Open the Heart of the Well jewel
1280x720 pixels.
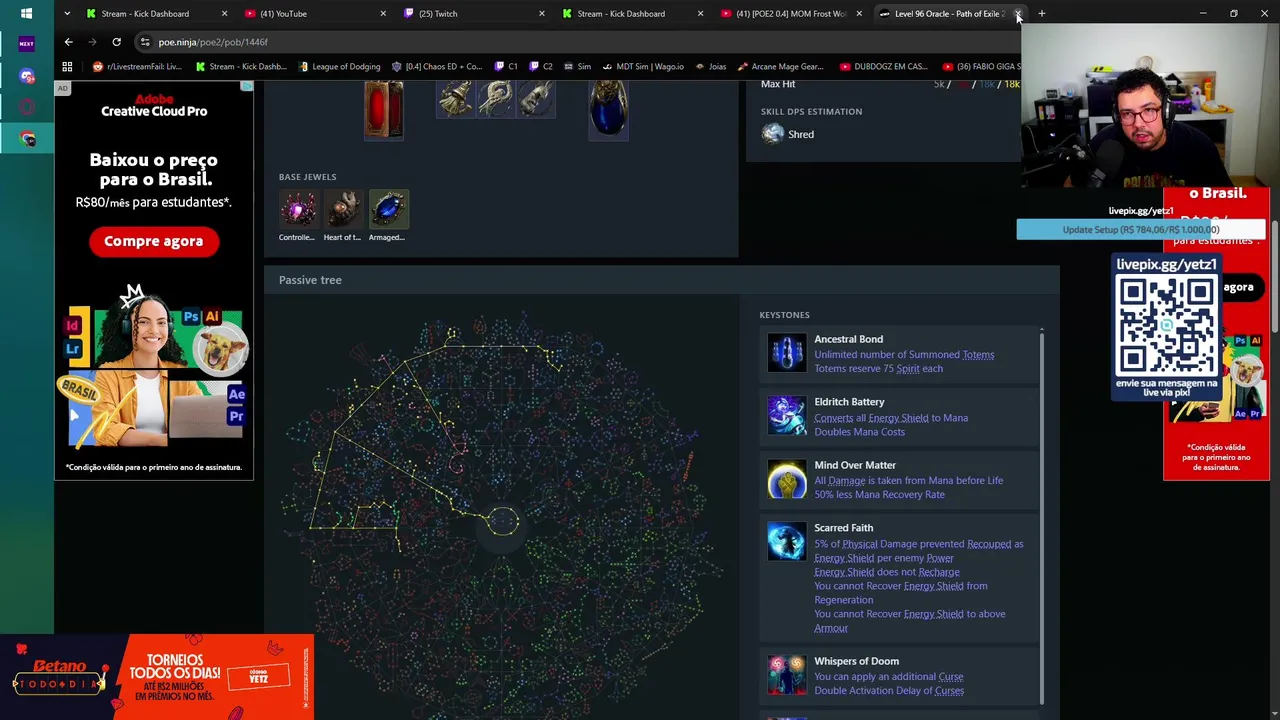click(x=343, y=209)
